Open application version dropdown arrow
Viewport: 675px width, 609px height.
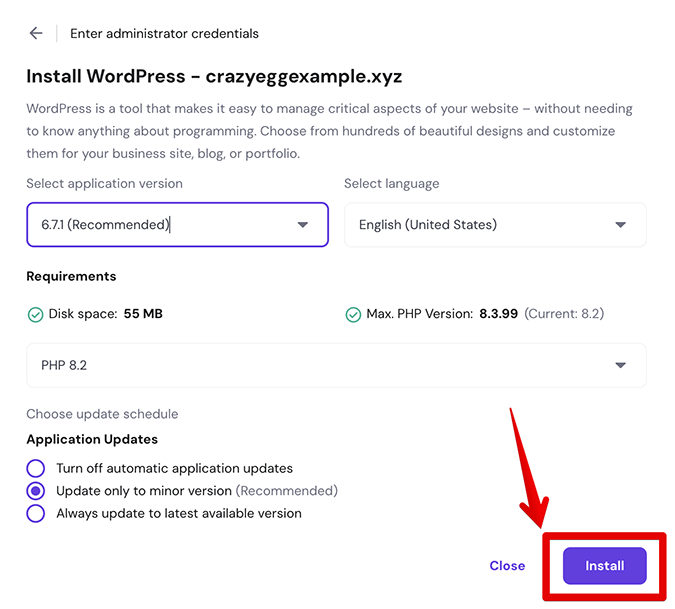tap(303, 225)
